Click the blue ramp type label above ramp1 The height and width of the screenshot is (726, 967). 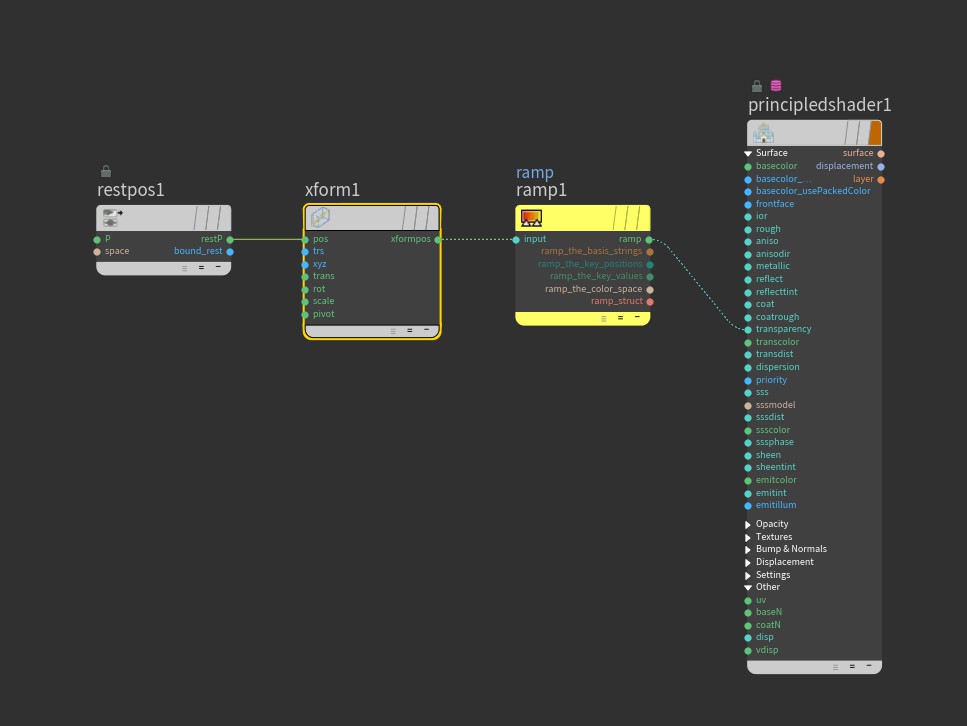pyautogui.click(x=535, y=173)
